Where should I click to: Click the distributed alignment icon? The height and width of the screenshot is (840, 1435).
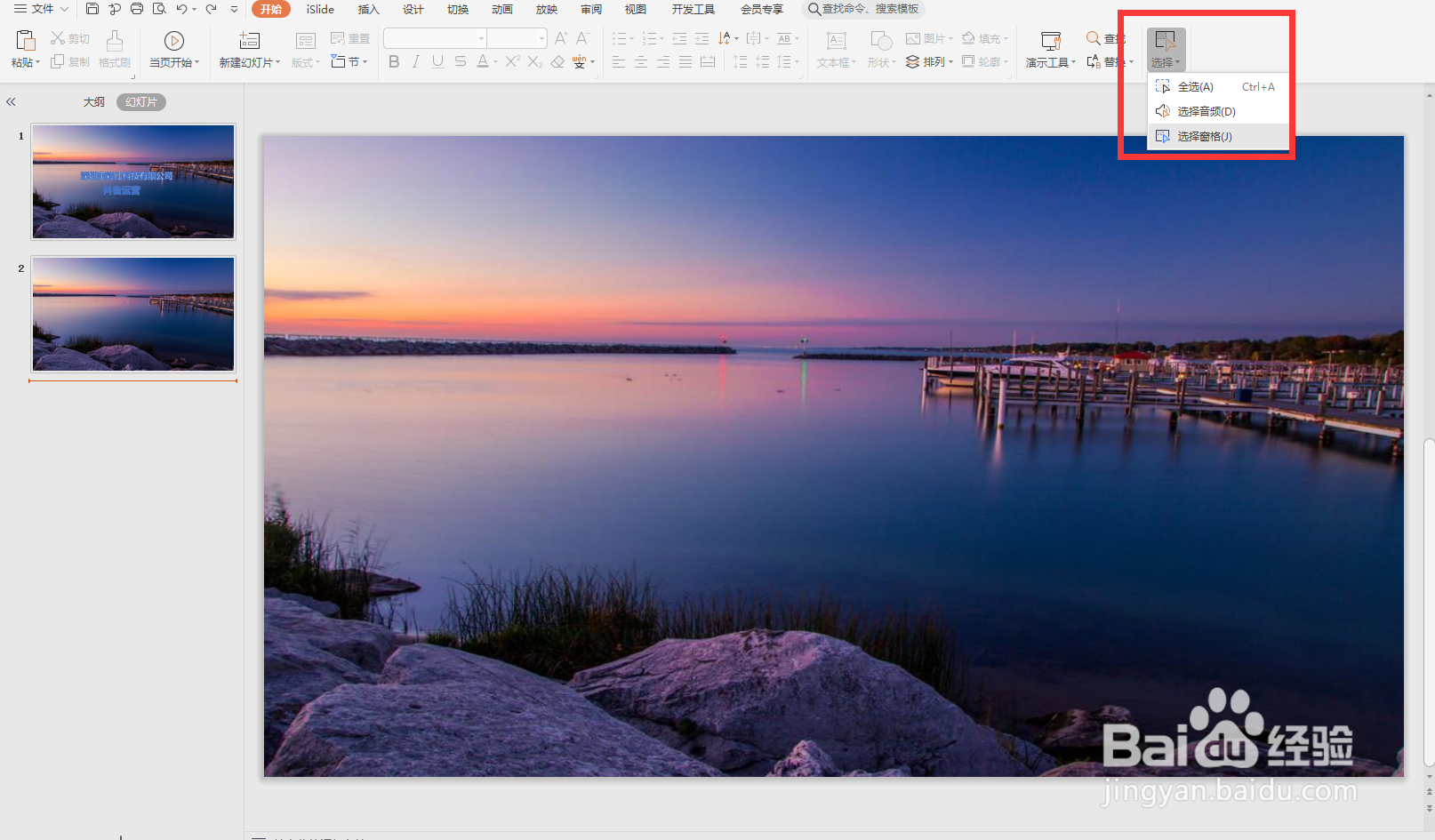click(x=708, y=61)
